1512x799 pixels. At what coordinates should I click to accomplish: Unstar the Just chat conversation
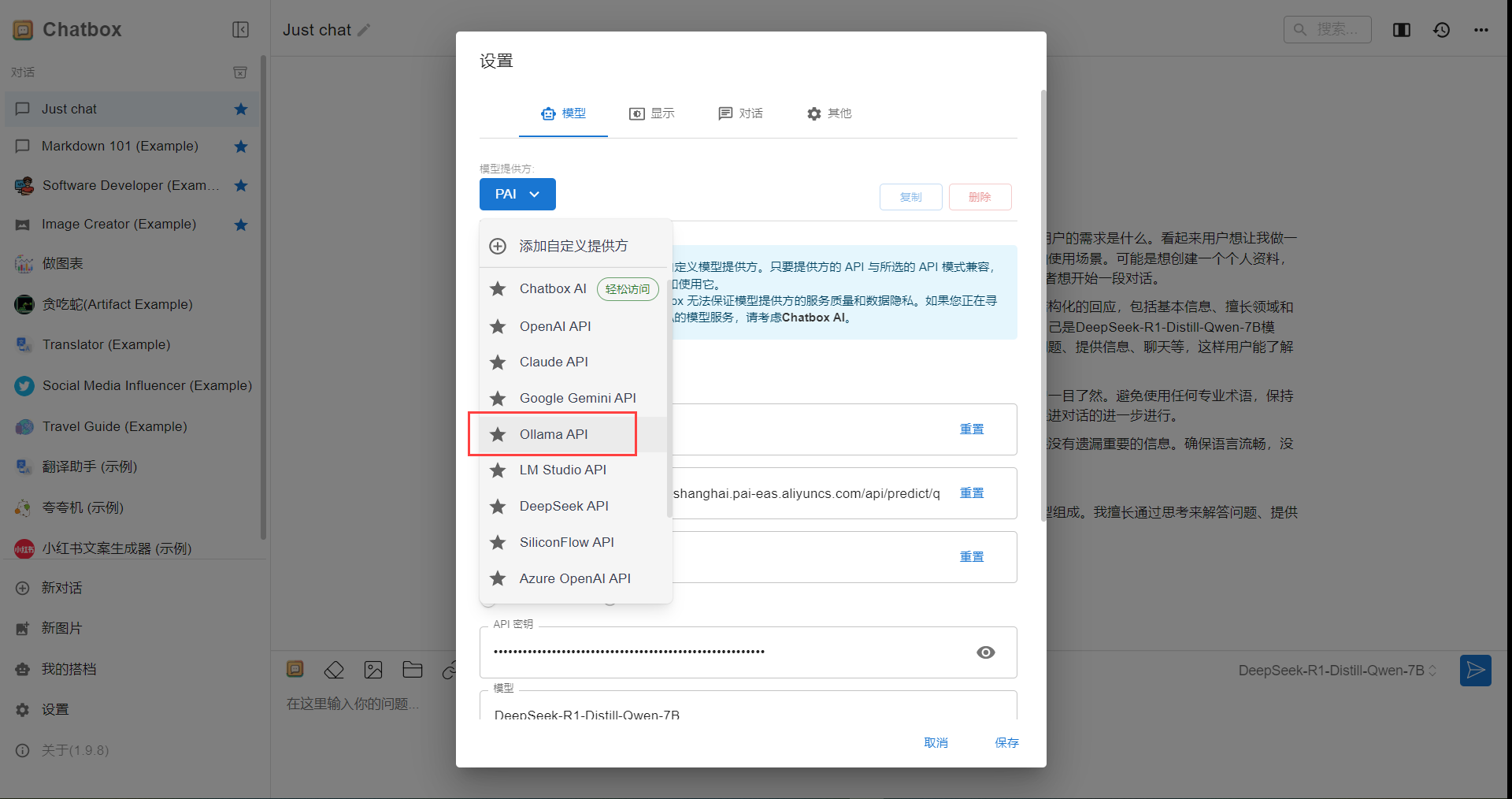point(241,109)
